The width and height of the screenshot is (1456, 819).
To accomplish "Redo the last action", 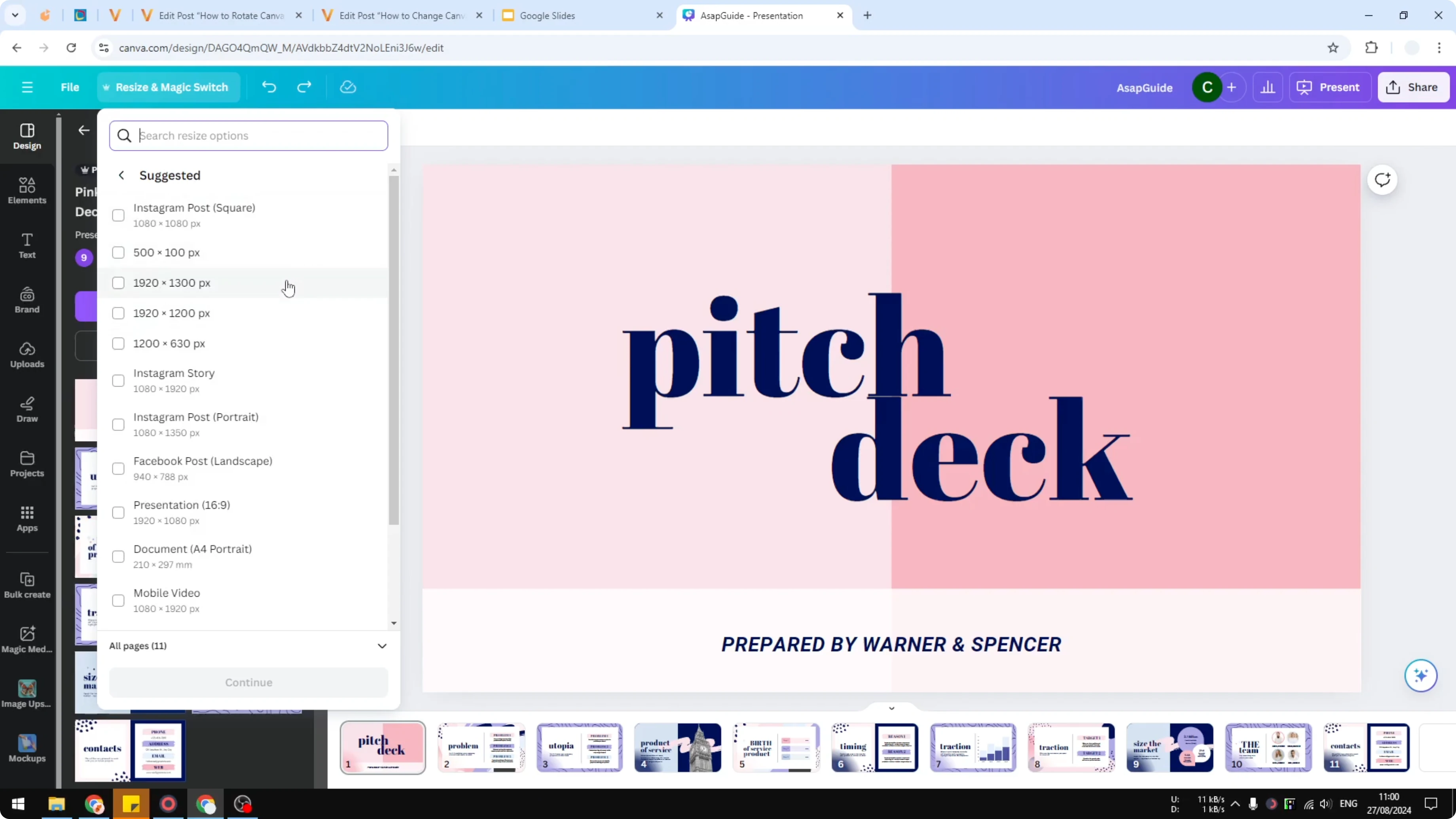I will click(304, 87).
